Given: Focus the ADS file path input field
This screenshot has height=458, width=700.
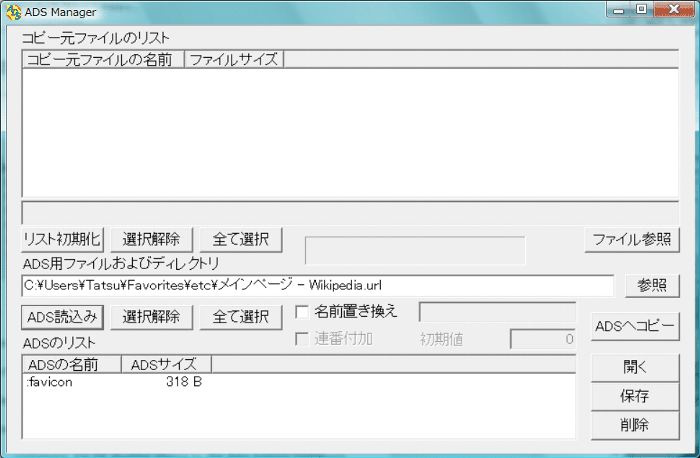Looking at the screenshot, I should [317, 286].
